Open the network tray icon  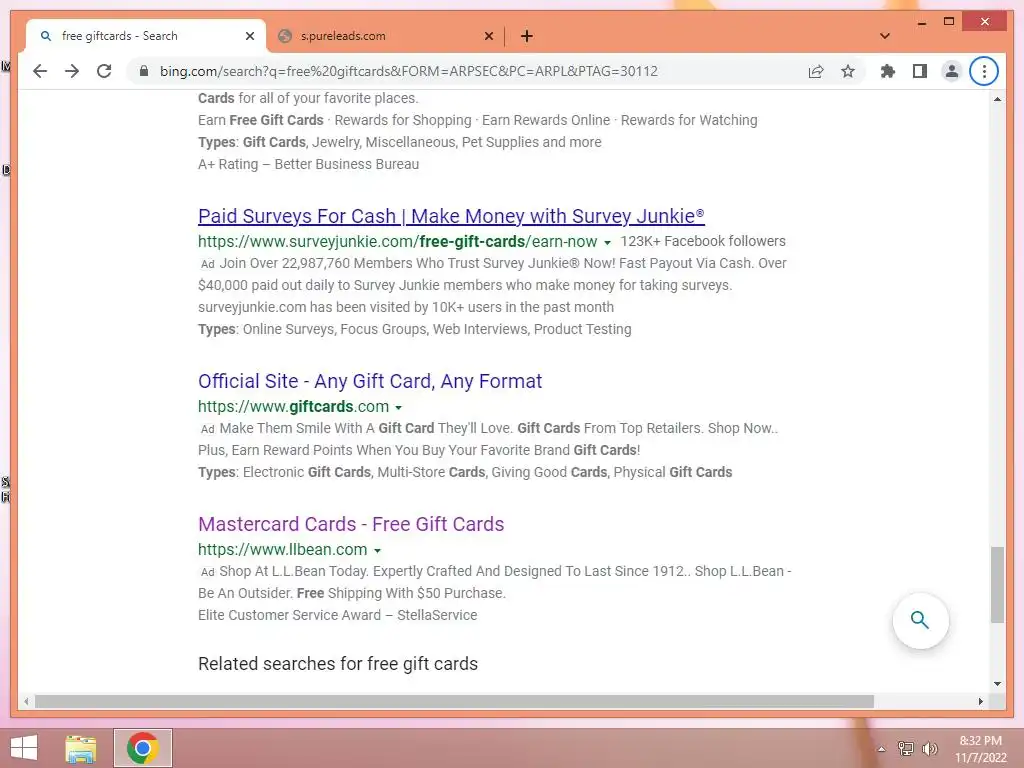(906, 749)
